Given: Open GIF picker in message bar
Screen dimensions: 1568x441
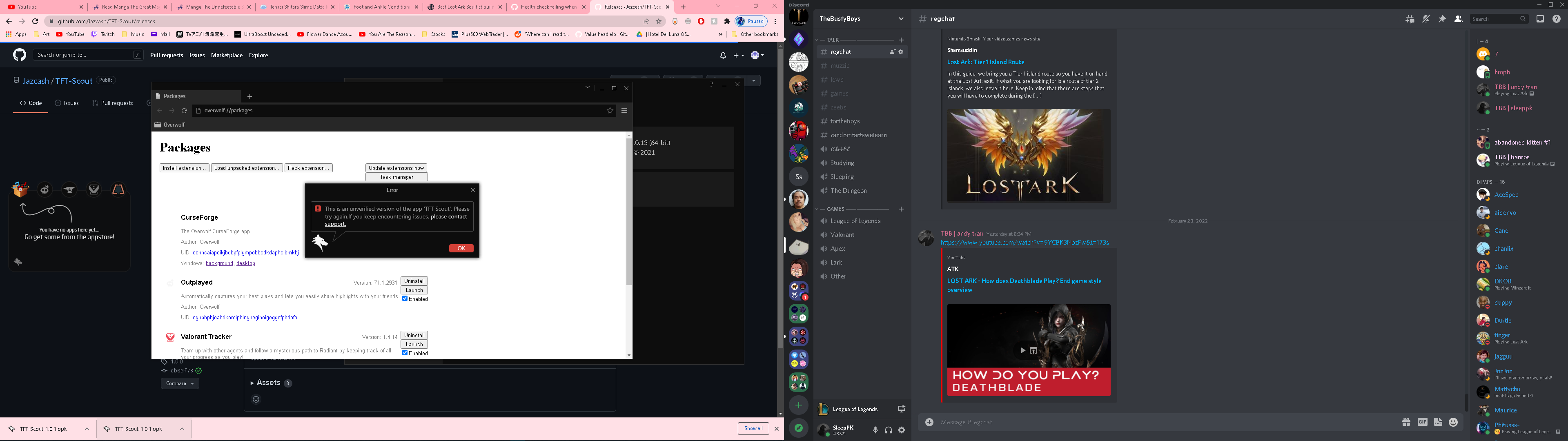Looking at the screenshot, I should click(1422, 422).
